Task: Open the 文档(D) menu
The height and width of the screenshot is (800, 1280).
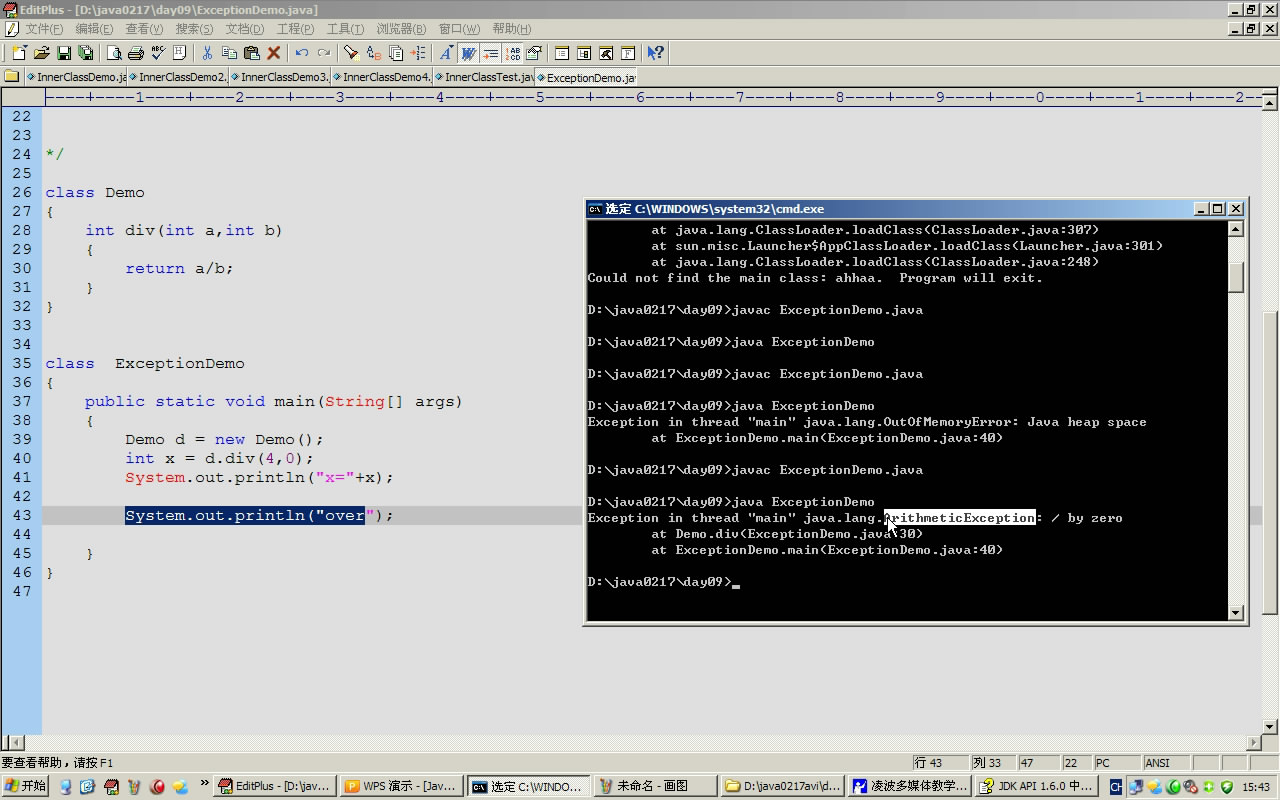Action: 245,29
